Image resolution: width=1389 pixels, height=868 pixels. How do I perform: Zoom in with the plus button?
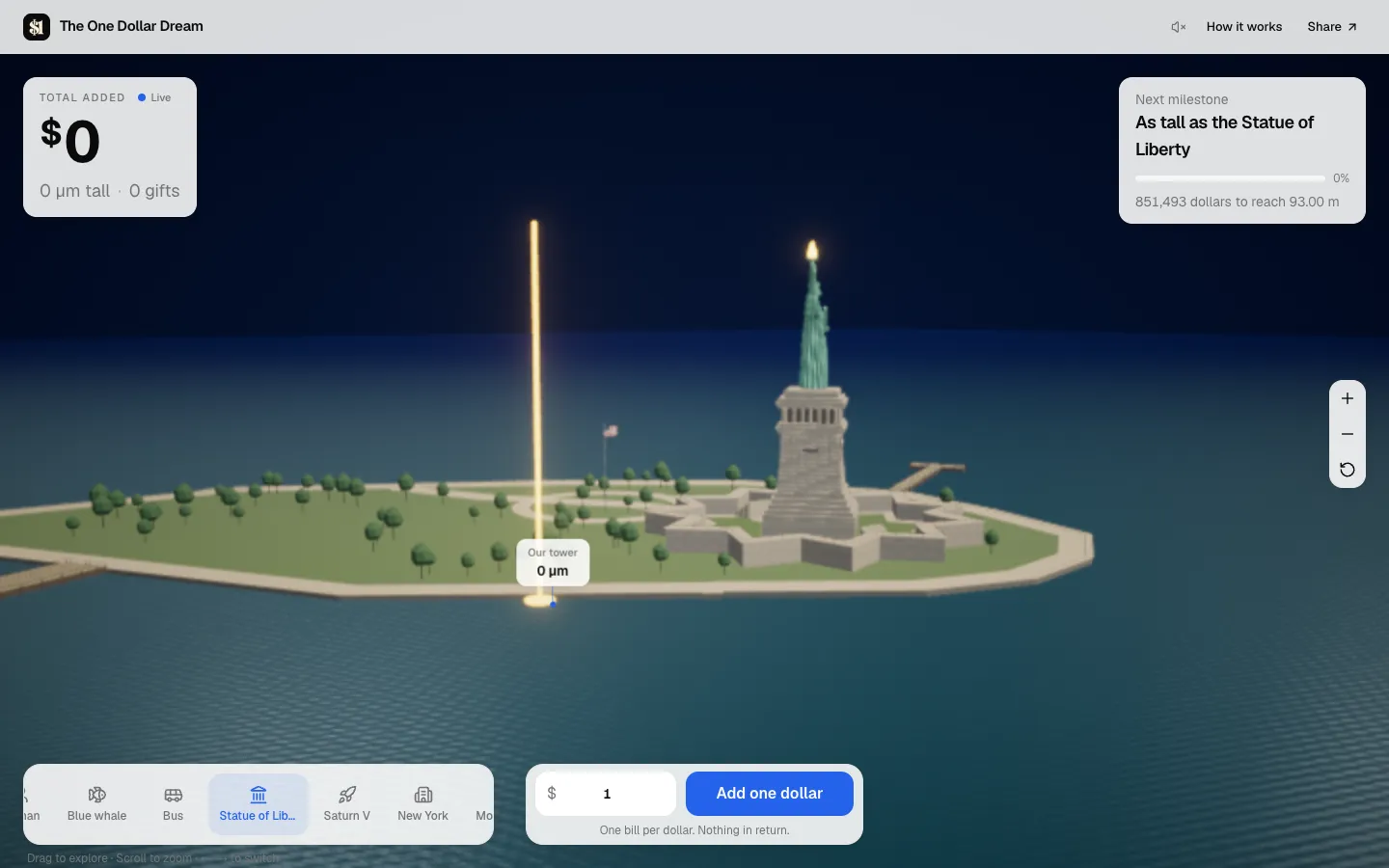point(1348,398)
